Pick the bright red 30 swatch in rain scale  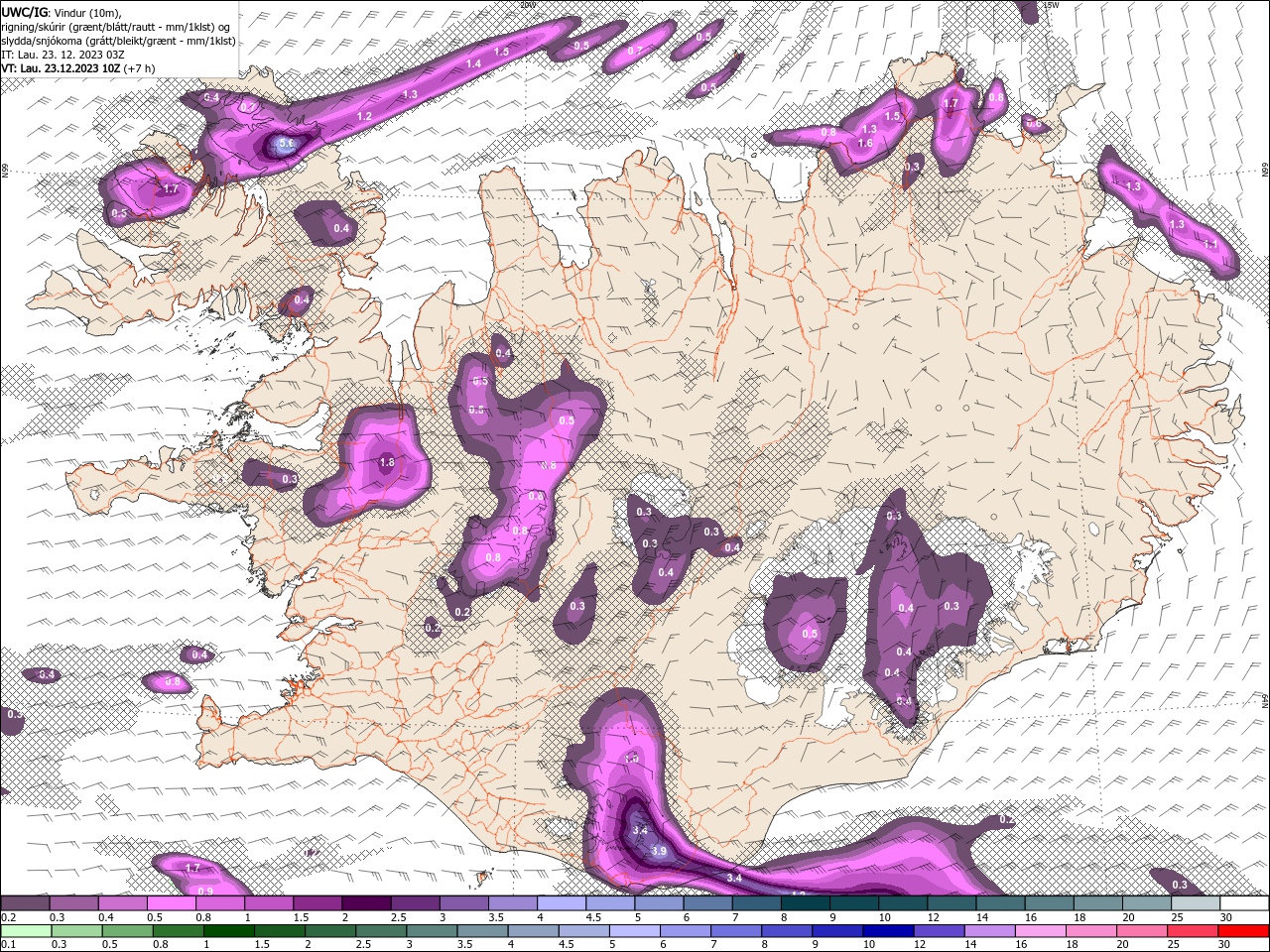click(x=1243, y=931)
